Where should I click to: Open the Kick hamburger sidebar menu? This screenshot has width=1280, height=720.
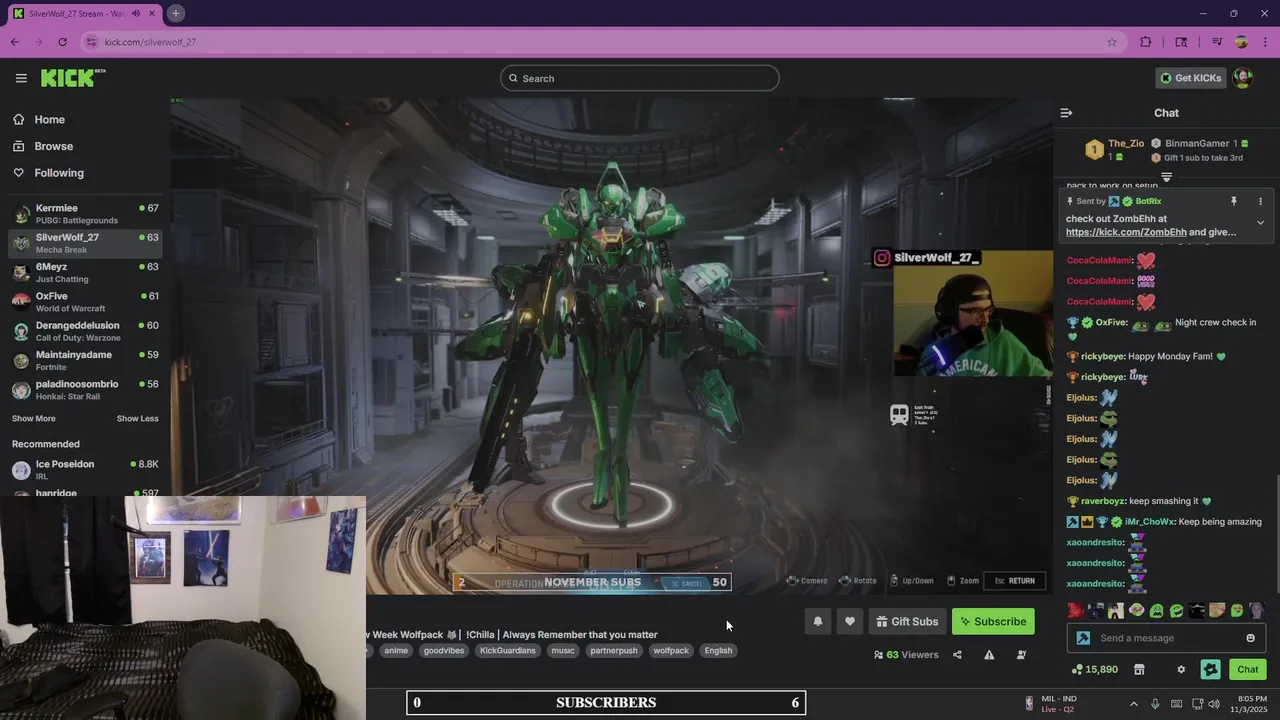click(x=21, y=78)
